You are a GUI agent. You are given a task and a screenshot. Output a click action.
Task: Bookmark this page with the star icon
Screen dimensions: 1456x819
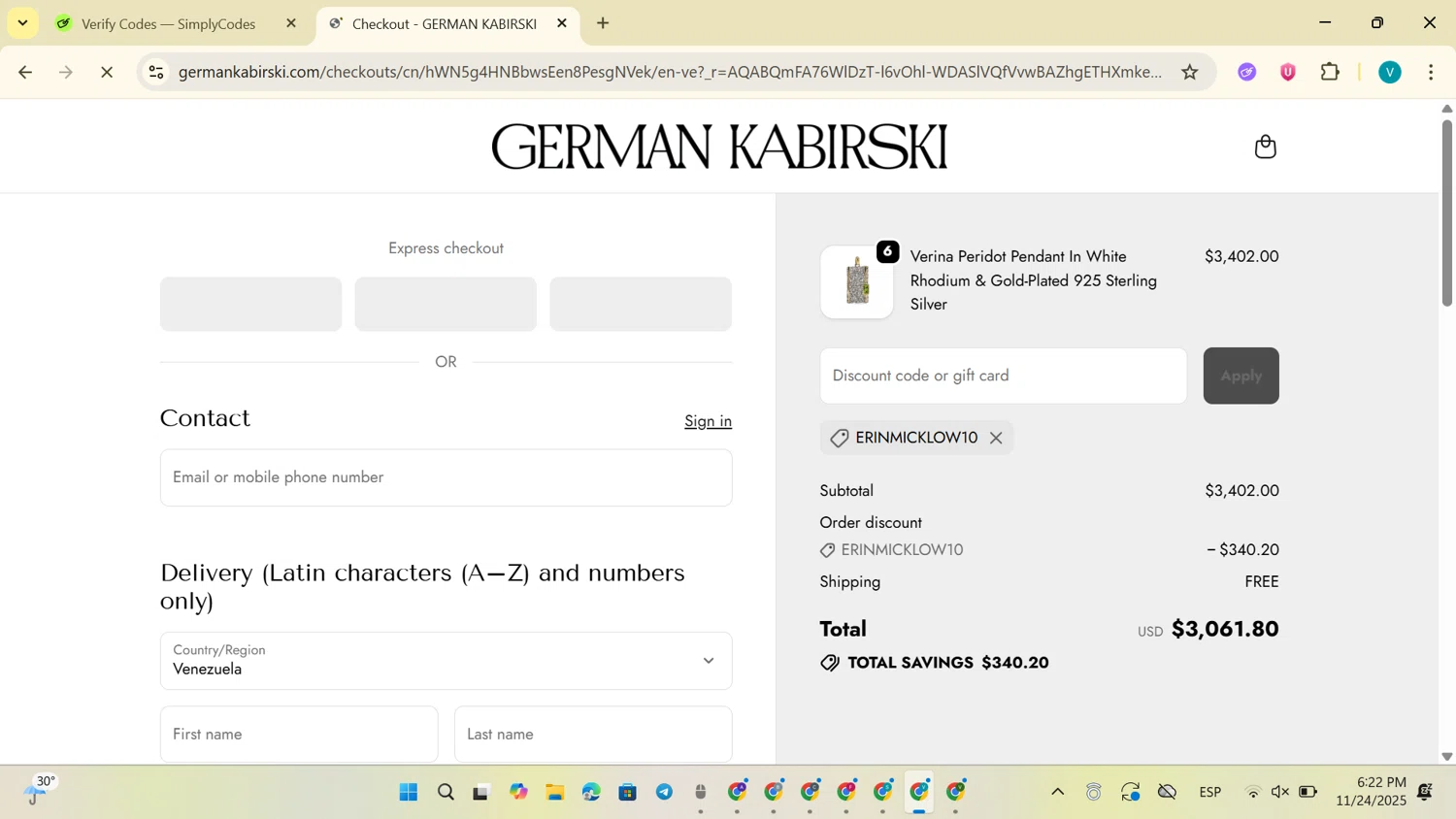click(x=1190, y=72)
